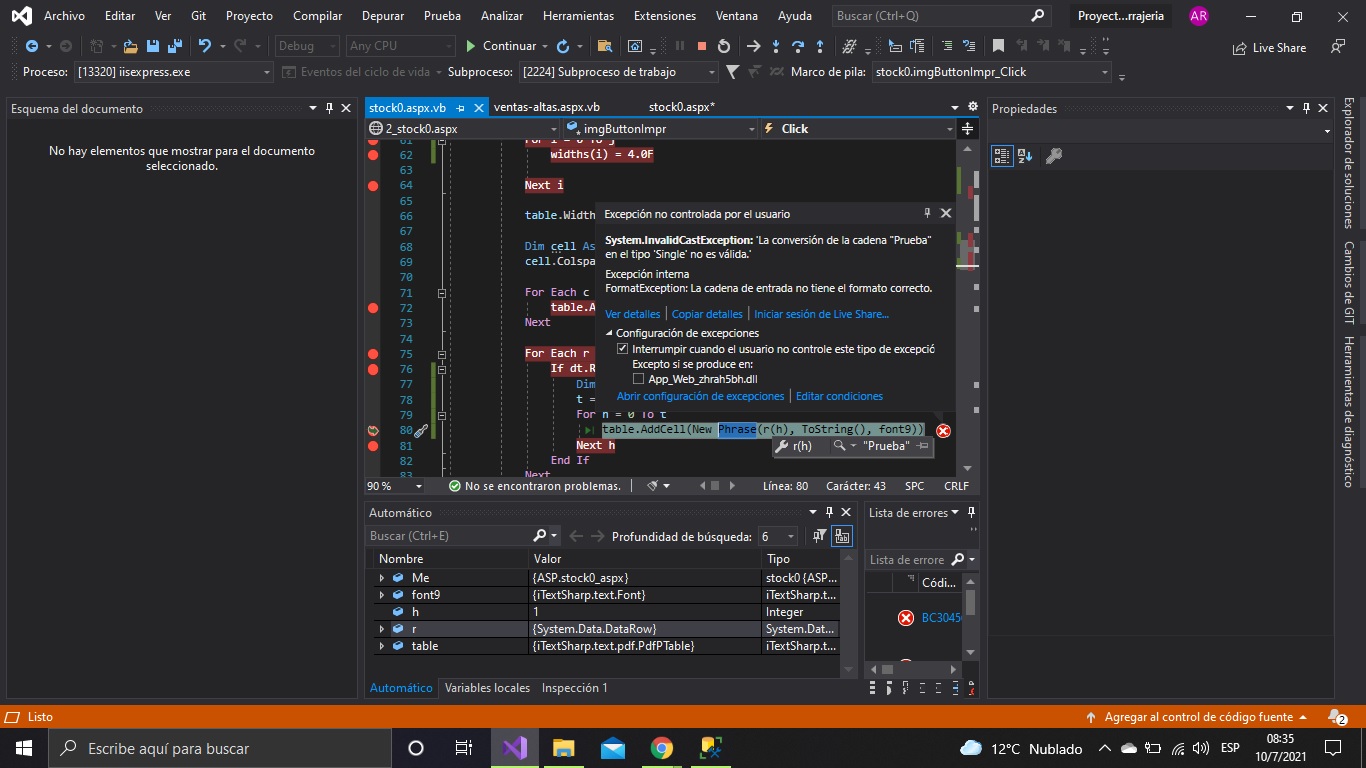Step Out with the up-arrow icon
Screen dimensions: 1366x768
point(820,46)
